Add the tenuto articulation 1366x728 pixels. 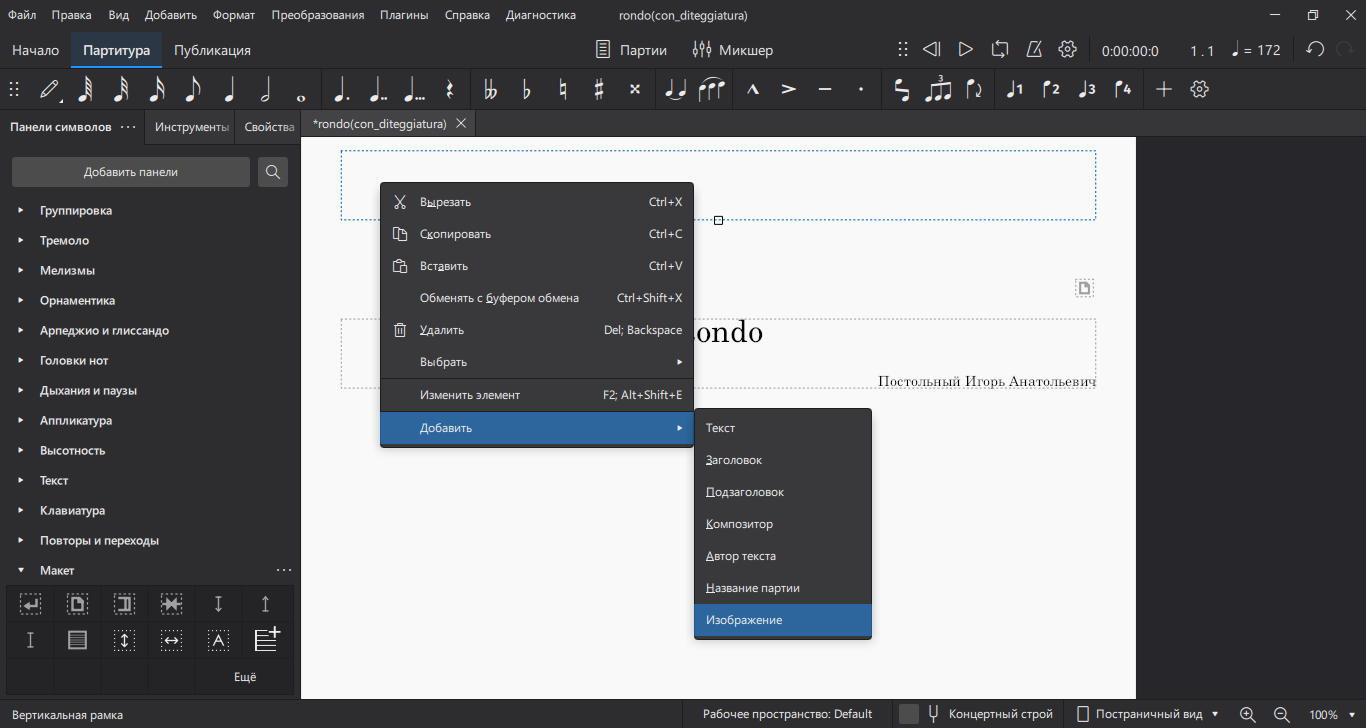pyautogui.click(x=825, y=89)
